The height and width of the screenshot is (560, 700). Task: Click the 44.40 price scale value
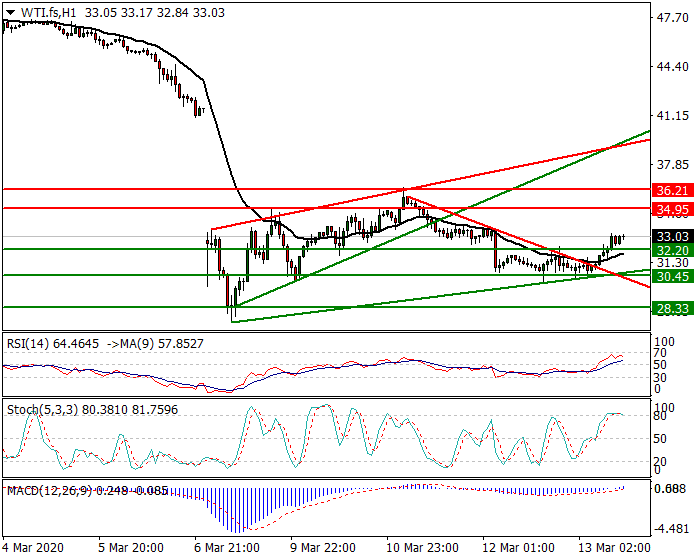(672, 67)
